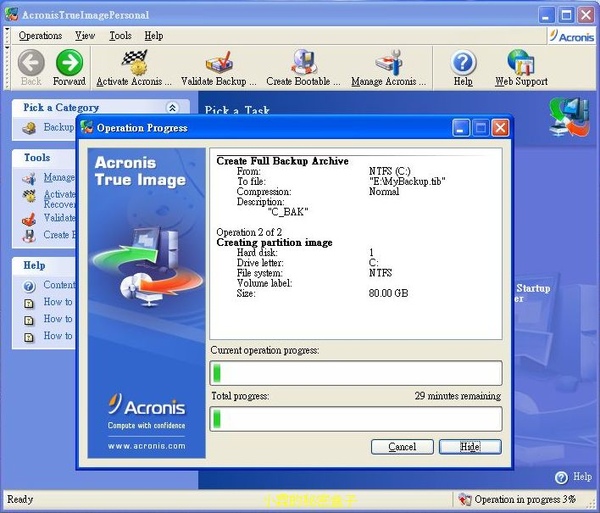Click the "C_BAK" description text
Viewport: 600px width, 513px height.
pyautogui.click(x=288, y=212)
